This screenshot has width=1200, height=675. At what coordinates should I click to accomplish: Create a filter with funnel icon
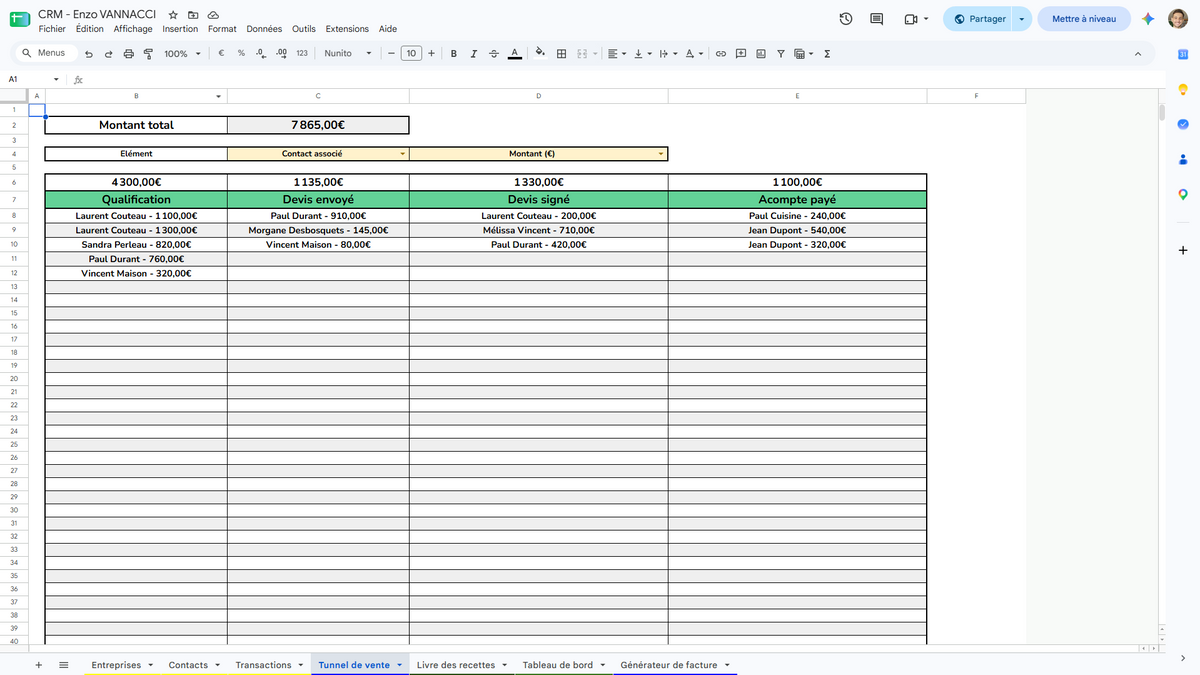(781, 53)
